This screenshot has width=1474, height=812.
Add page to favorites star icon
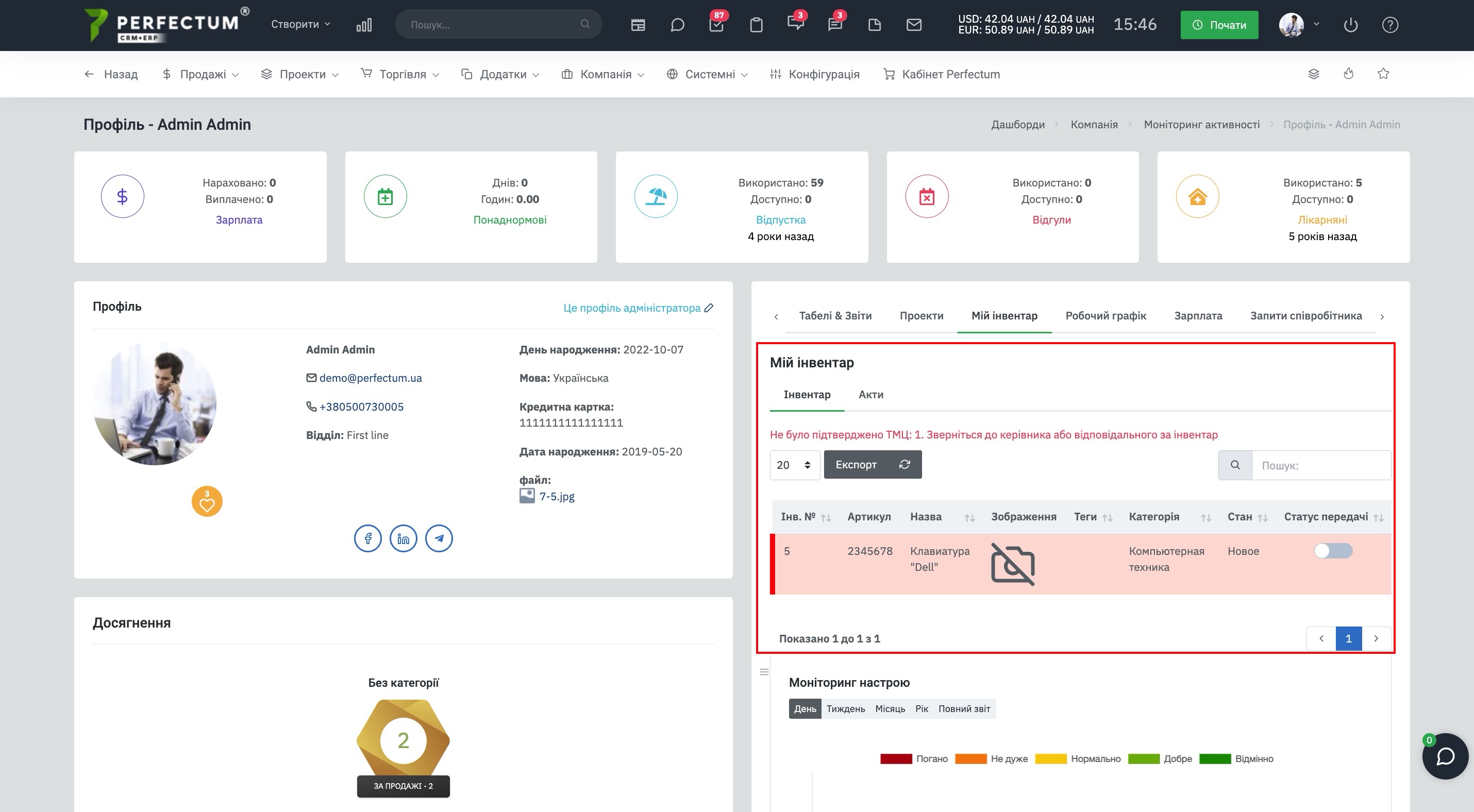tap(1383, 74)
